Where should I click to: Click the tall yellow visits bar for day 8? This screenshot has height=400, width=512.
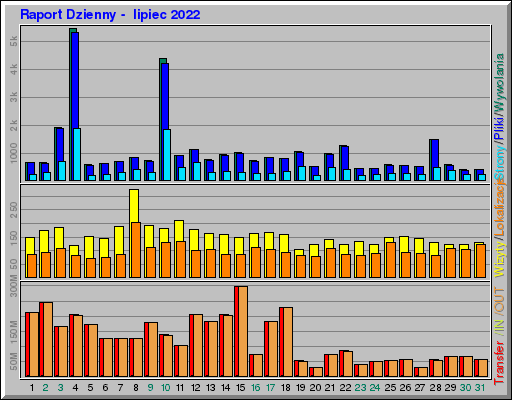coord(134,206)
